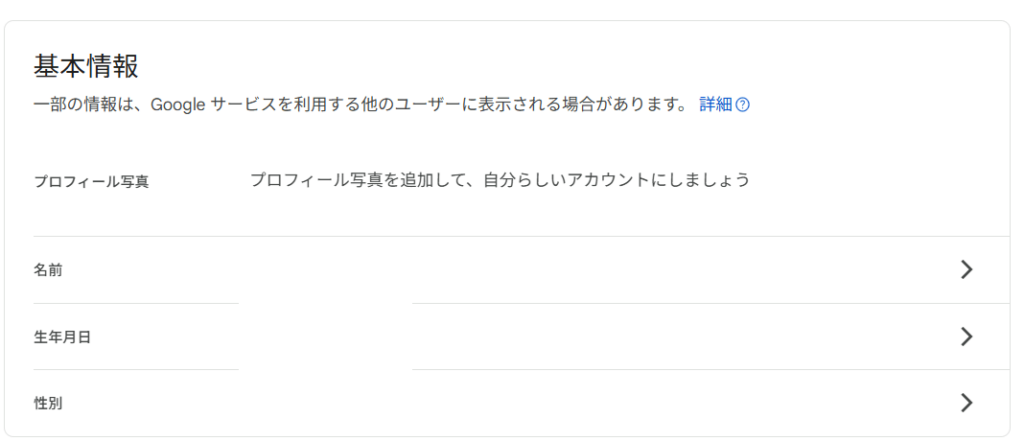Open the 名前 row arrow icon
Image resolution: width=1024 pixels, height=441 pixels.
pos(967,269)
